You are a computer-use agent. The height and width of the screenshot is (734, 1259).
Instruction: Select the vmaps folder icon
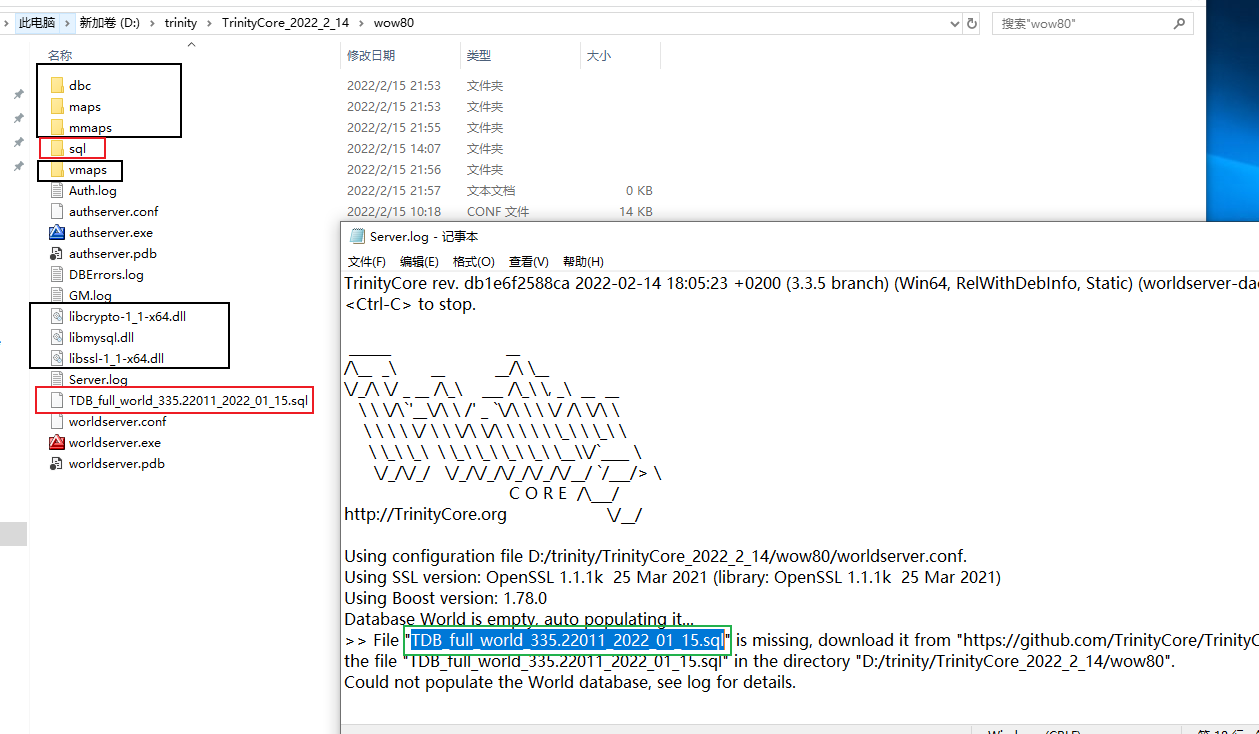[x=57, y=170]
